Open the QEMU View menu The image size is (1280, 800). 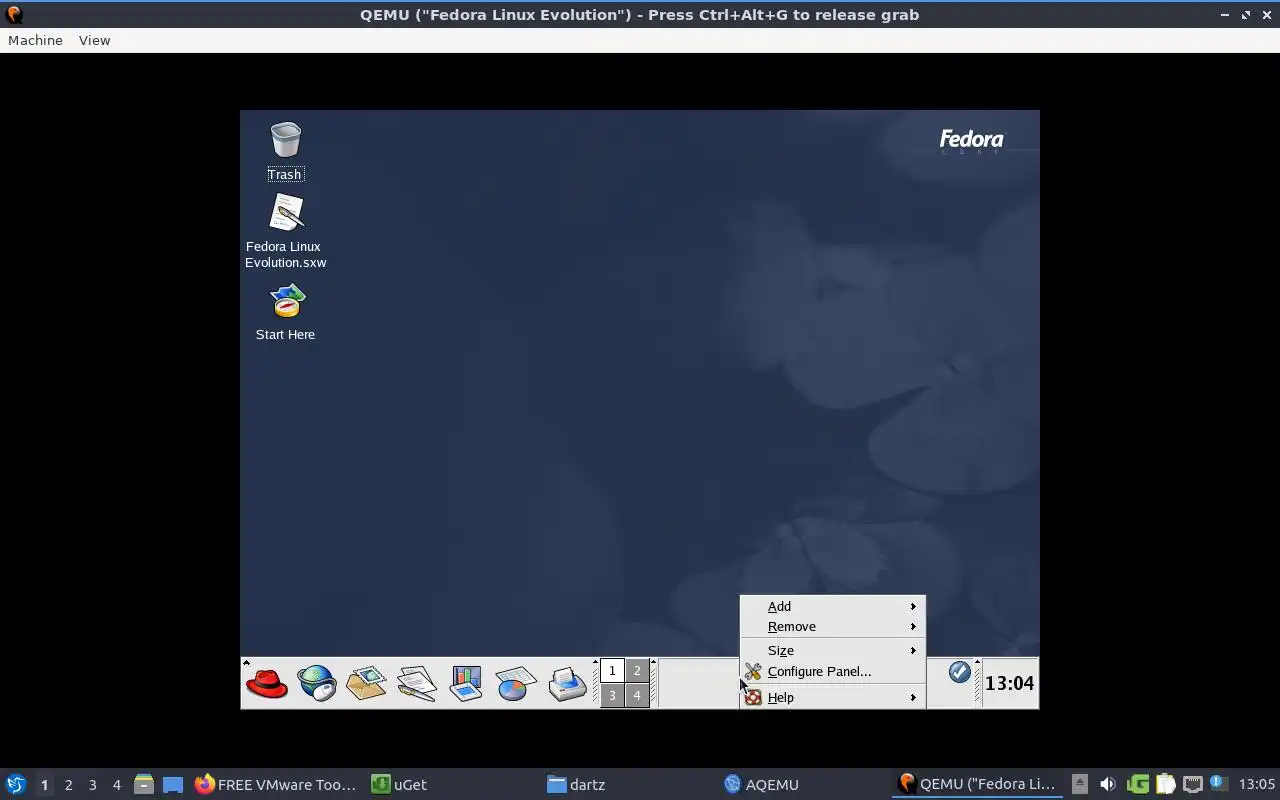click(94, 40)
